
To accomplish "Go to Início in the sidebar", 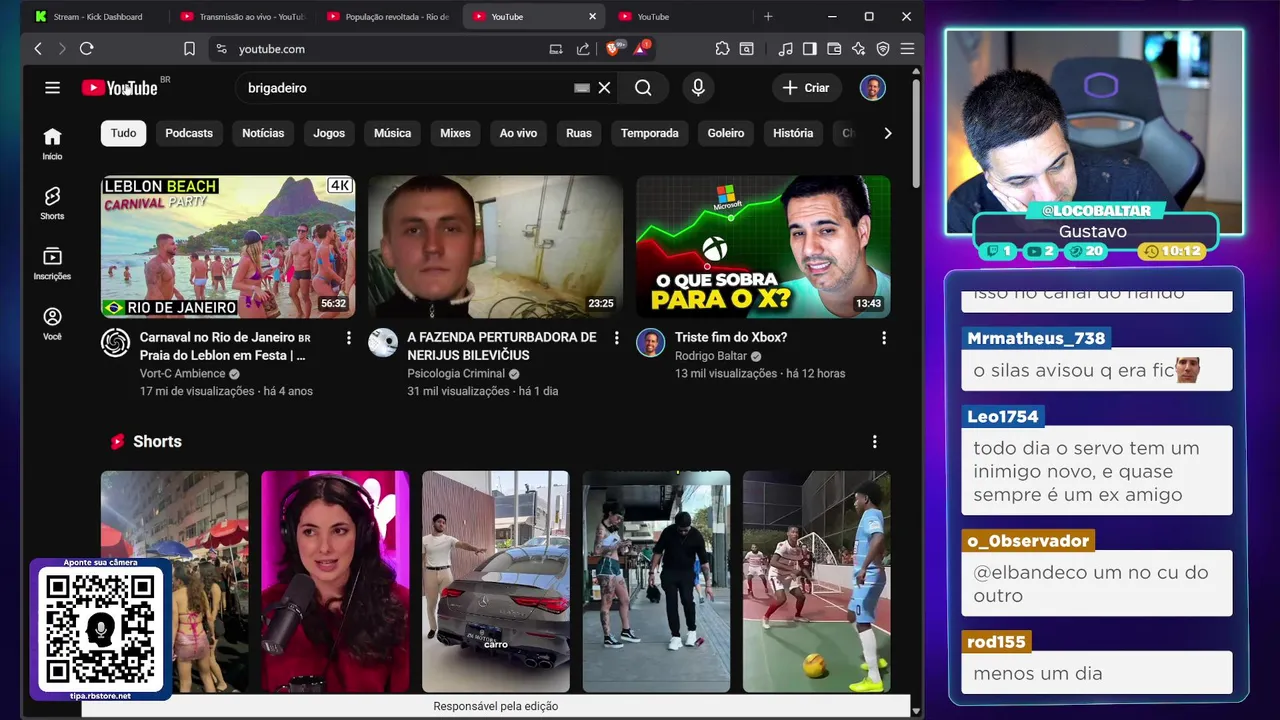I will tap(52, 143).
